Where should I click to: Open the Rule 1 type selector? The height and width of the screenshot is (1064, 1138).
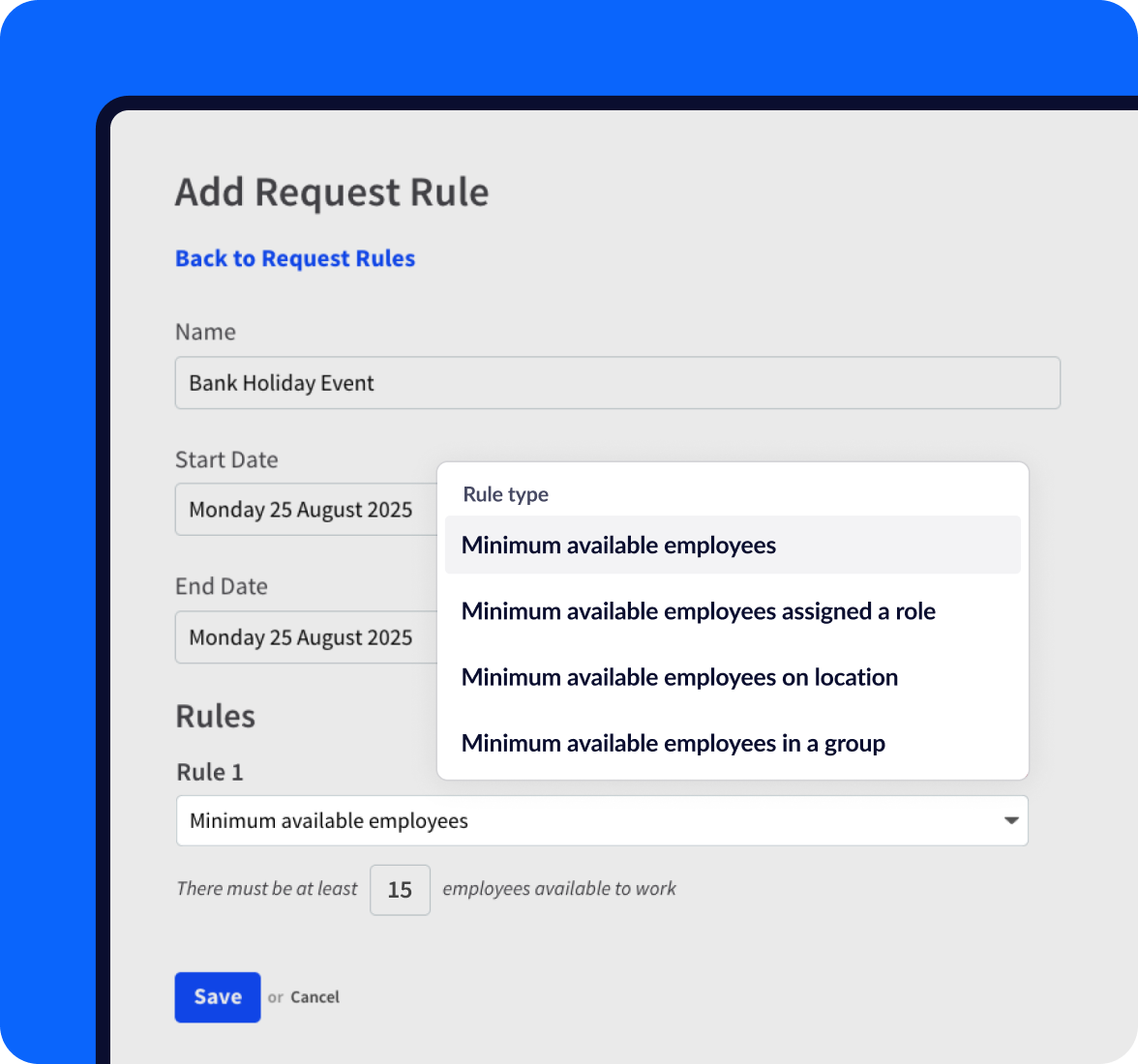point(602,820)
